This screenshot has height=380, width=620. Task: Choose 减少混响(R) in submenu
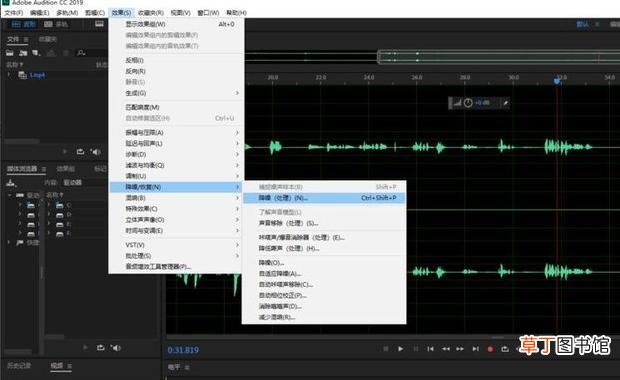[x=324, y=317]
